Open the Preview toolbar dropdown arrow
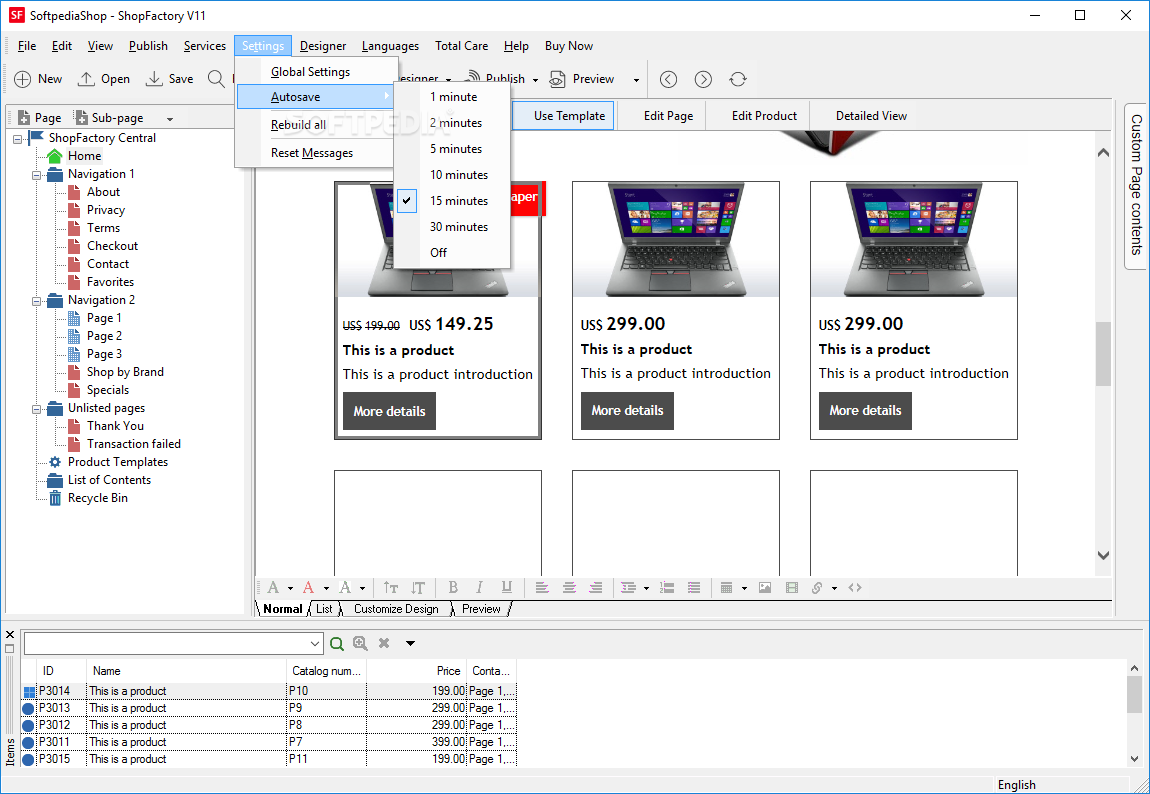This screenshot has width=1150, height=794. click(636, 80)
